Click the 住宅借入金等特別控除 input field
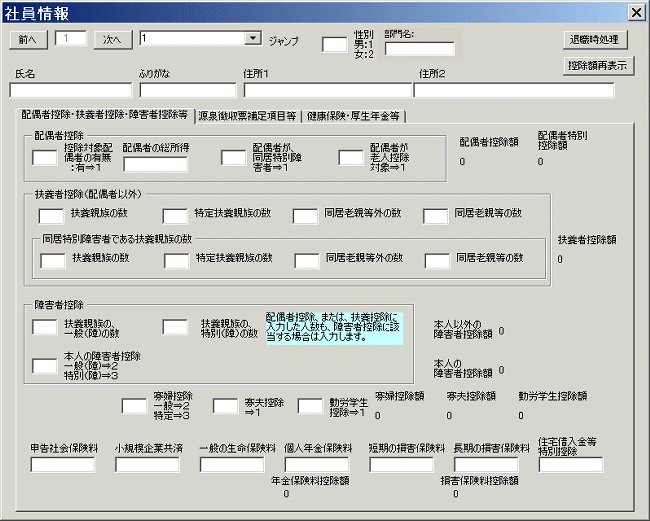Viewport: 650px width, 521px height. coord(571,464)
